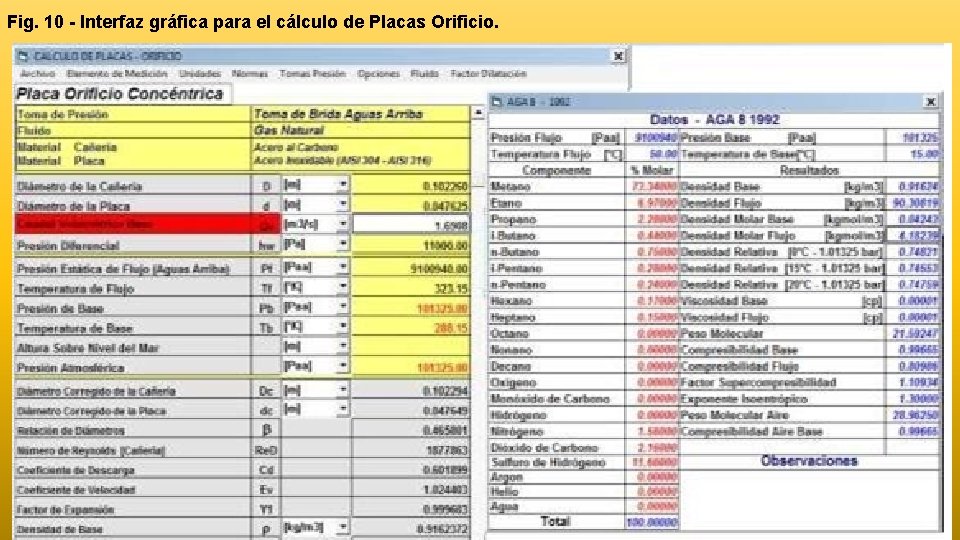This screenshot has height=540, width=960.
Task: Open unit dropdown for Presión de Base
Action: (x=343, y=306)
